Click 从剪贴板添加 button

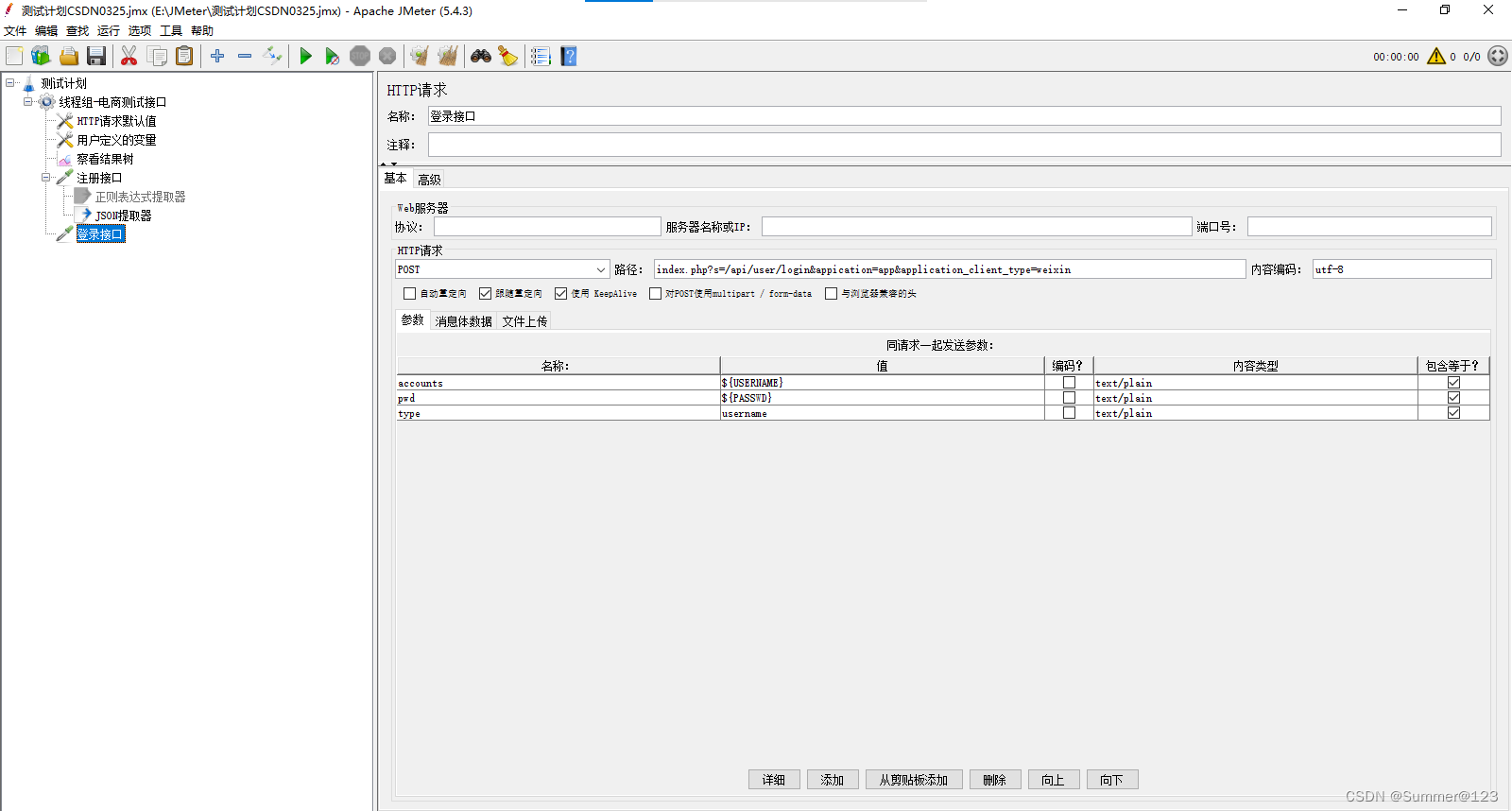(914, 780)
